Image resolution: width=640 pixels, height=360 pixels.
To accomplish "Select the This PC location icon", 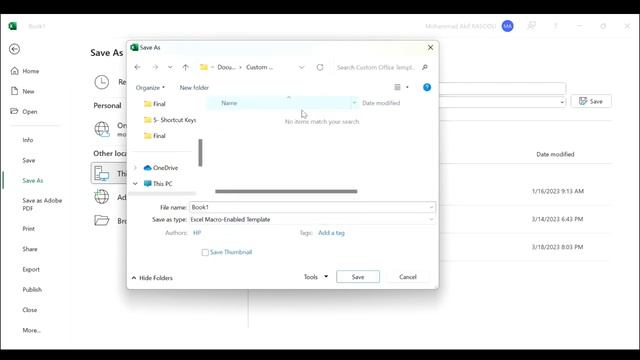I will point(102,173).
